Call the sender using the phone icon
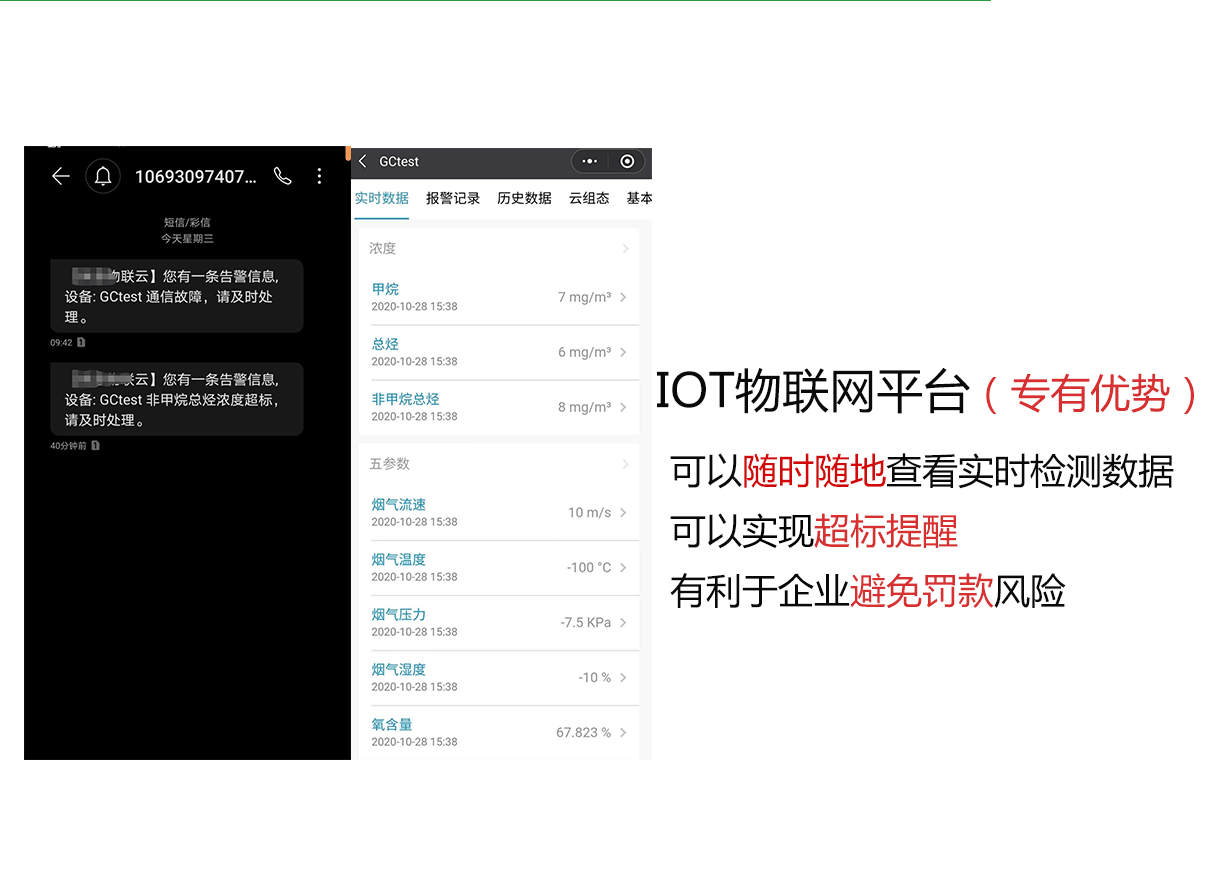 tap(283, 176)
